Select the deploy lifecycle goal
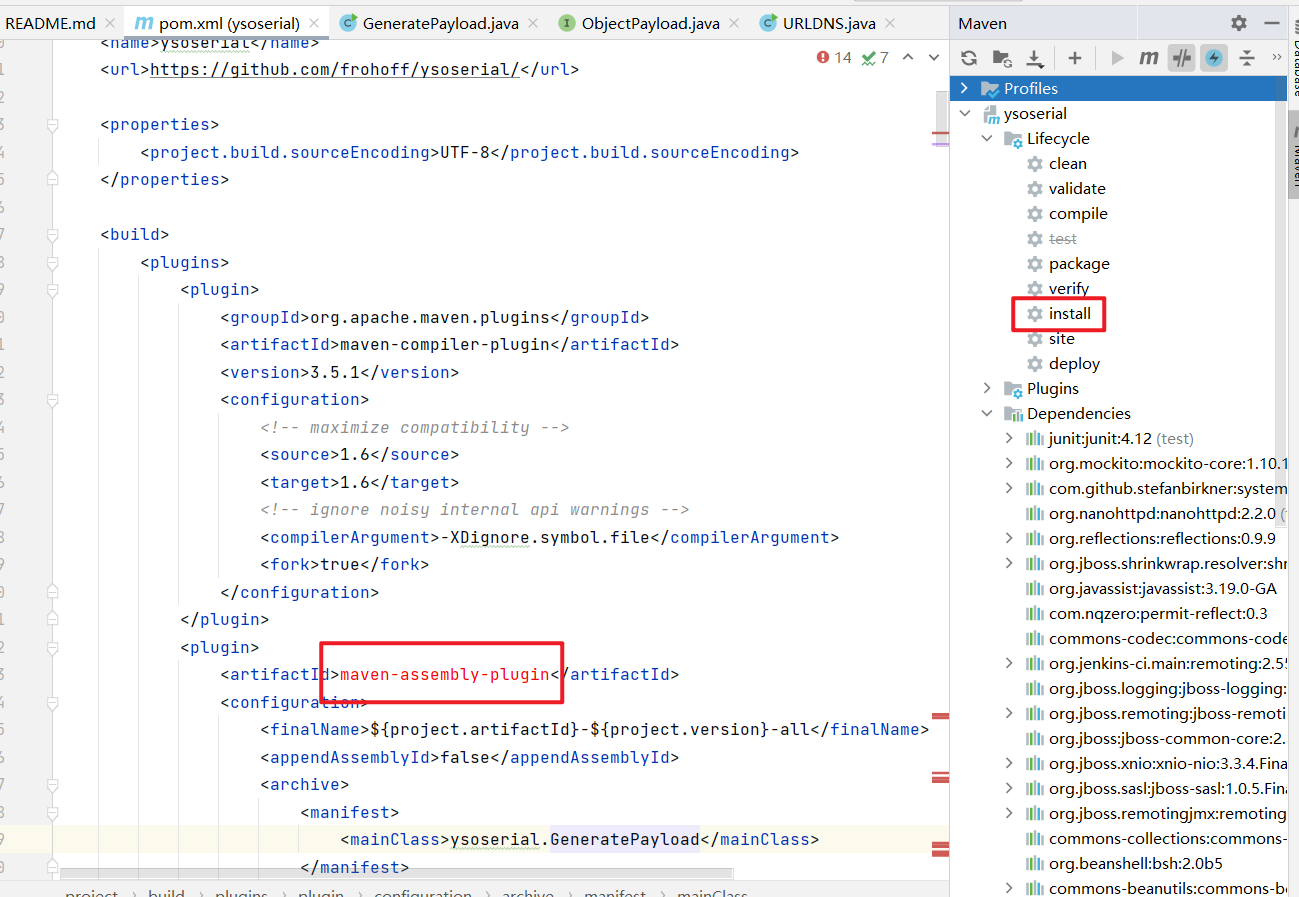1299x897 pixels. [x=1074, y=363]
